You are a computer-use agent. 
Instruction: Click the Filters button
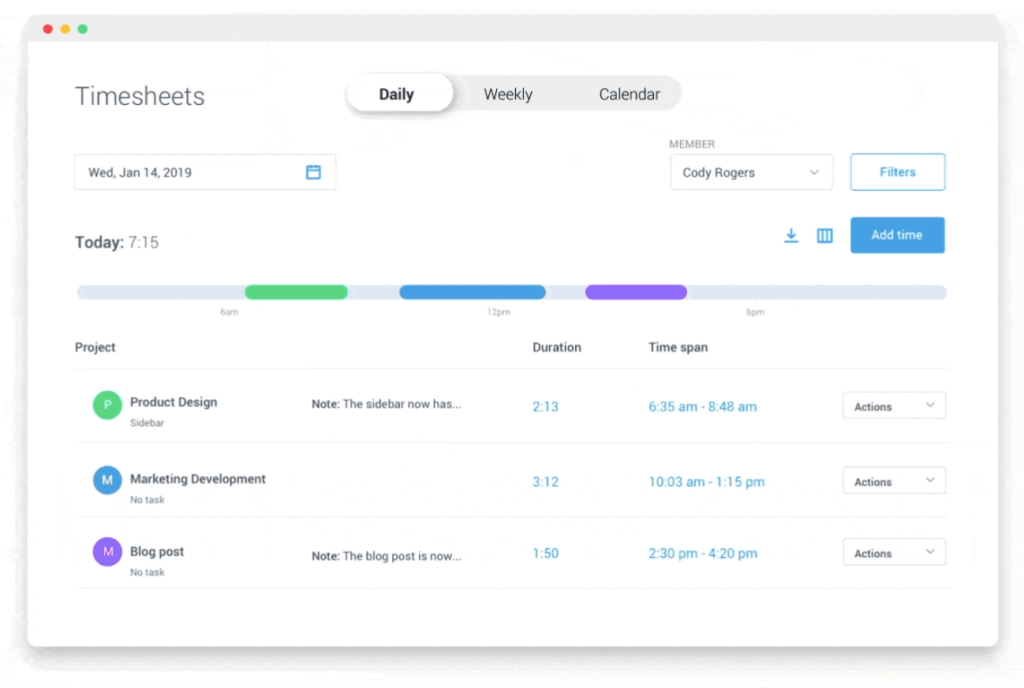click(897, 172)
